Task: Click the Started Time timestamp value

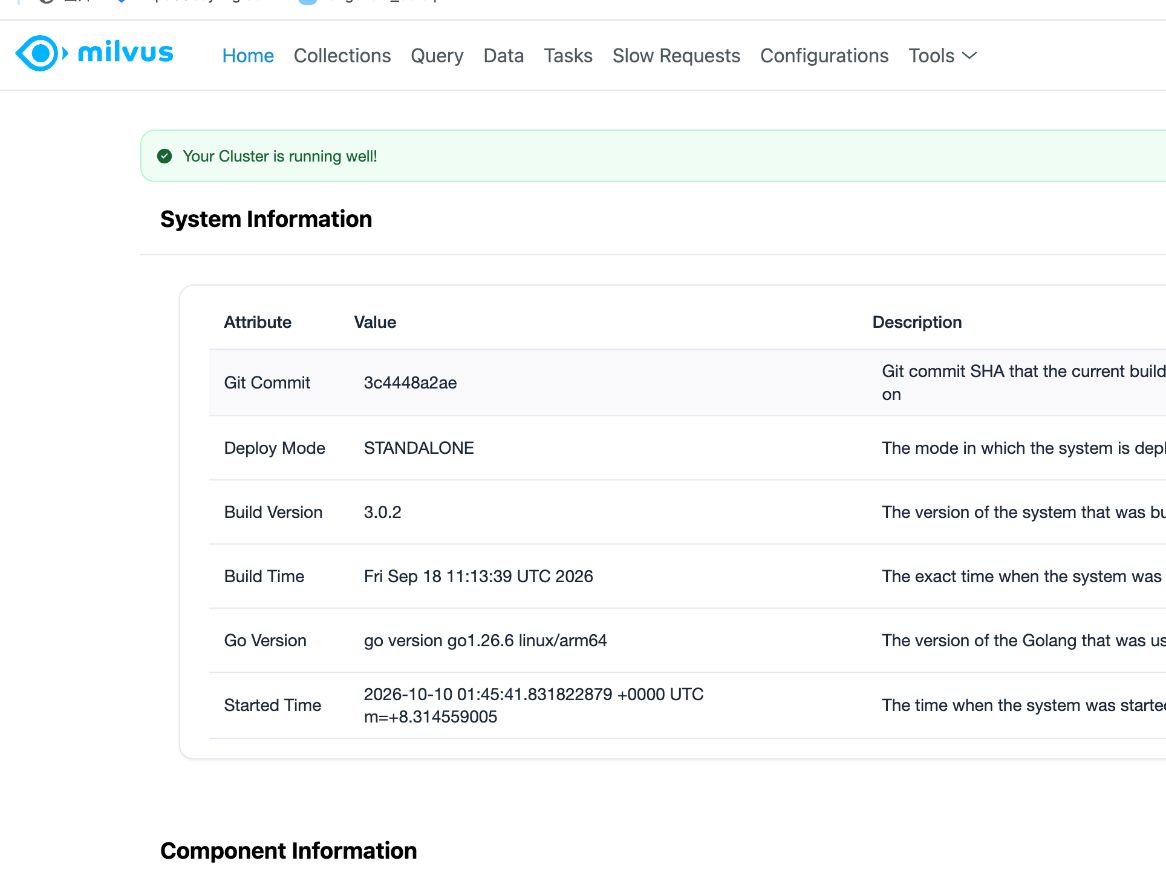Action: (x=533, y=706)
